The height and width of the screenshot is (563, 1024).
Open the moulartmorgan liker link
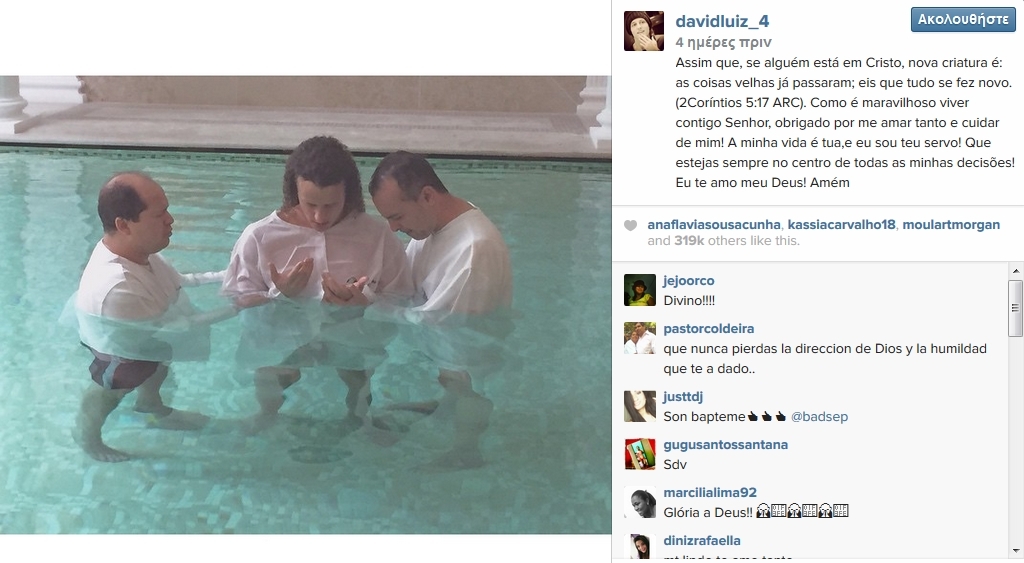(x=951, y=224)
